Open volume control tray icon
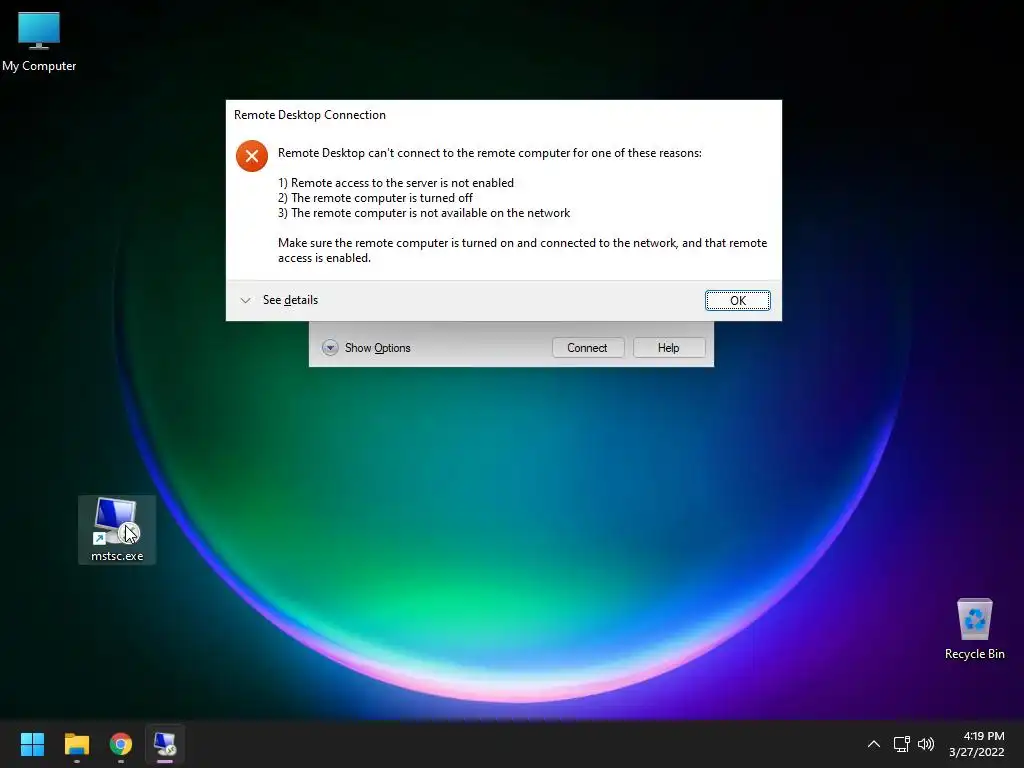This screenshot has height=768, width=1024. click(x=926, y=744)
